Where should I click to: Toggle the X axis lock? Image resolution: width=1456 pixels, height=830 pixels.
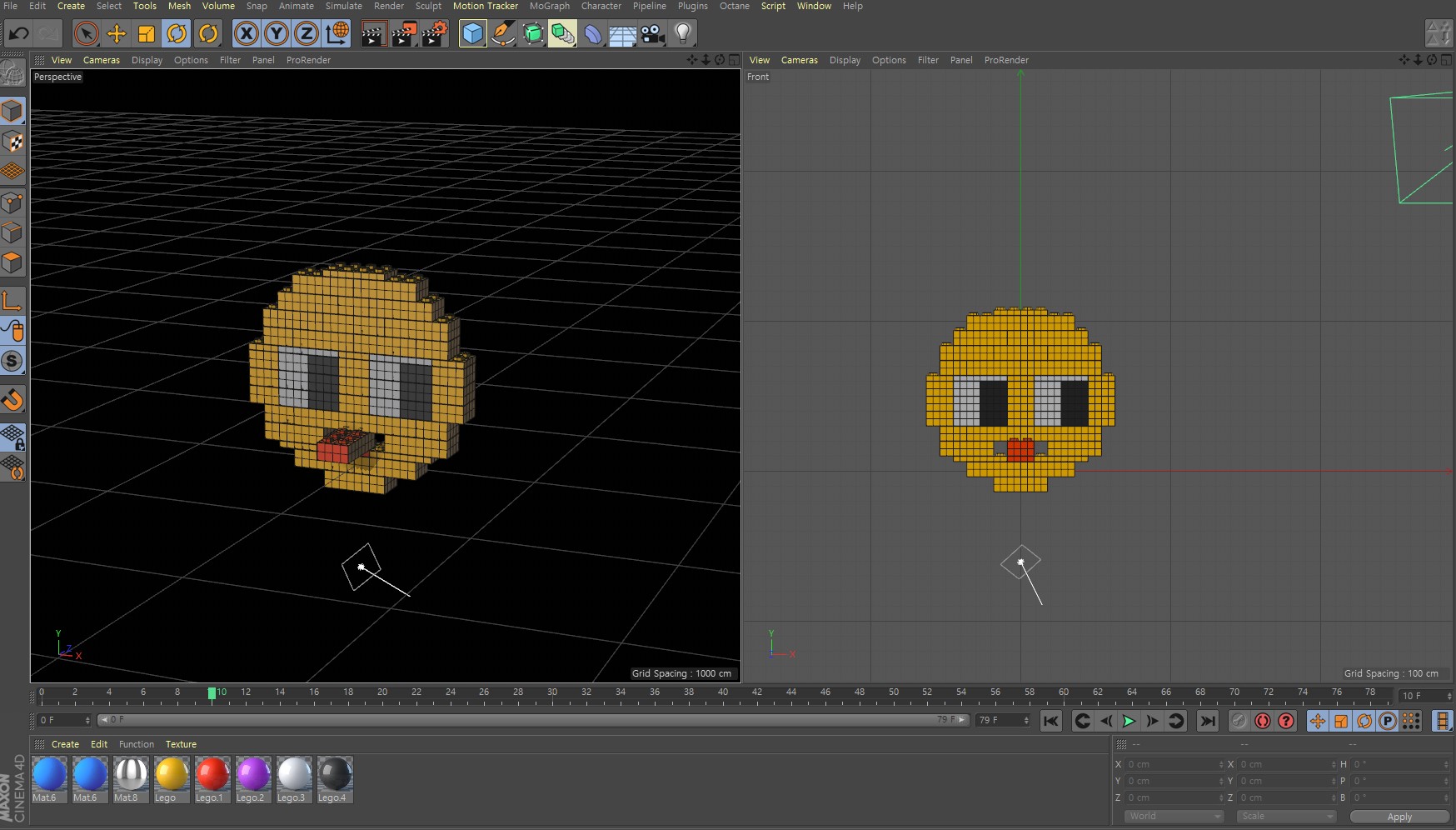click(x=246, y=33)
